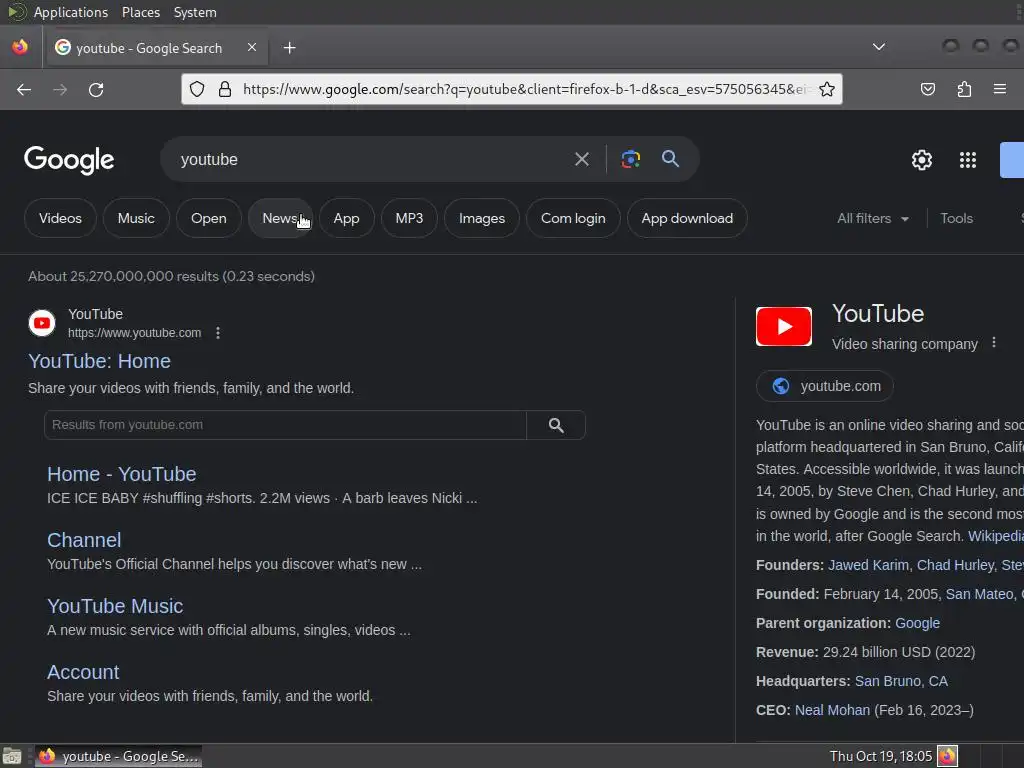Click the taskbar youtube - Google Search window
Viewport: 1024px width, 768px height.
tap(118, 756)
